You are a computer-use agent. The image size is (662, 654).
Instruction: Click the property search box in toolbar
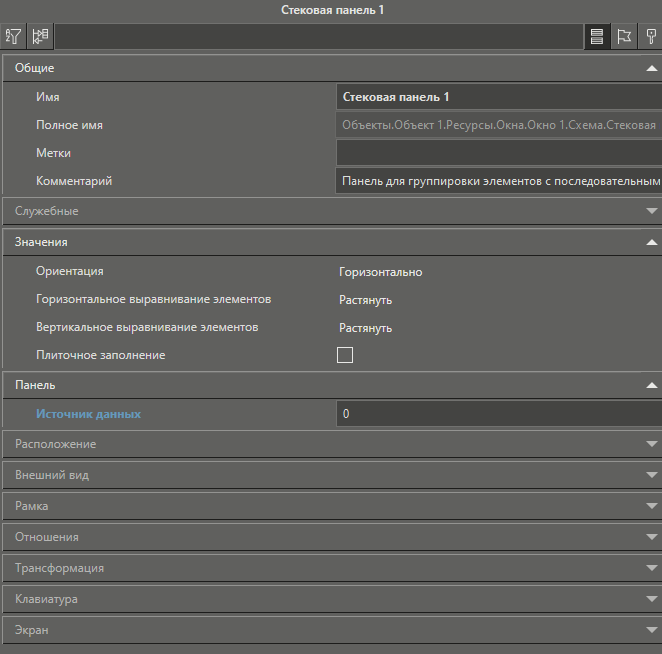pos(318,37)
